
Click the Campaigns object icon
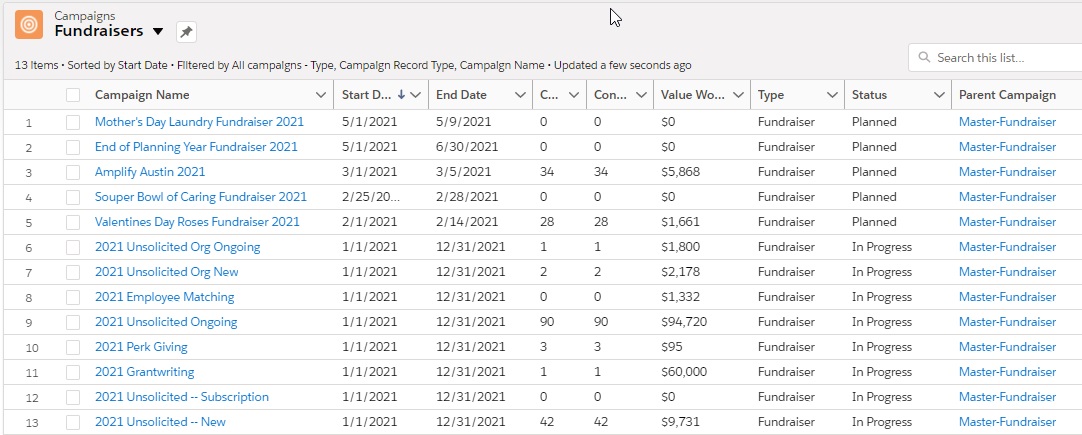(29, 25)
